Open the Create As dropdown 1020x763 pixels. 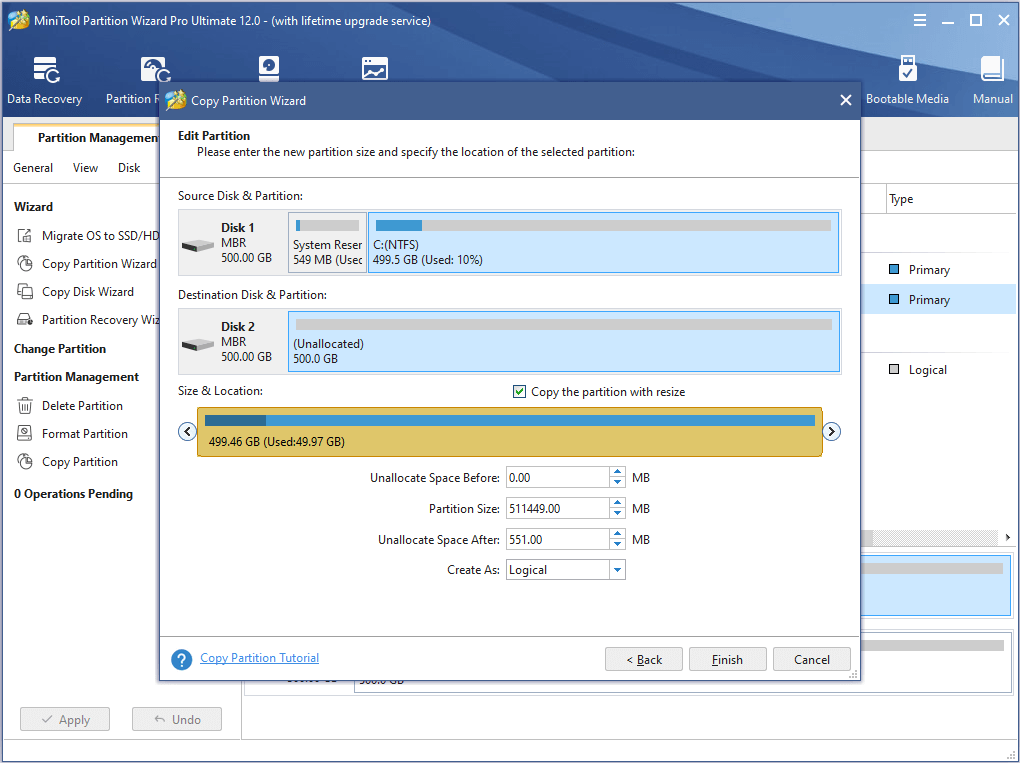[x=617, y=570]
